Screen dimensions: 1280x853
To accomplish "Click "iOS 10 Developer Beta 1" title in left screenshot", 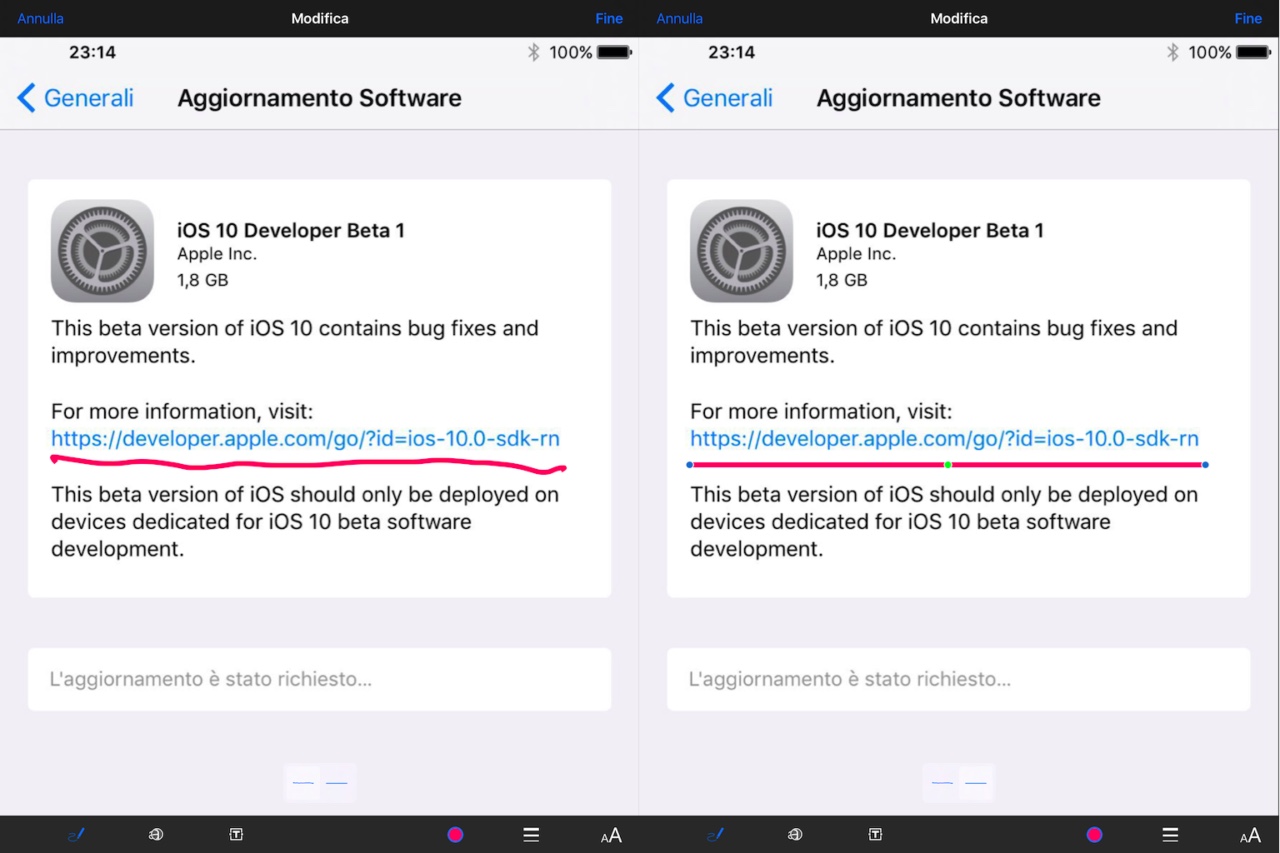I will [291, 230].
